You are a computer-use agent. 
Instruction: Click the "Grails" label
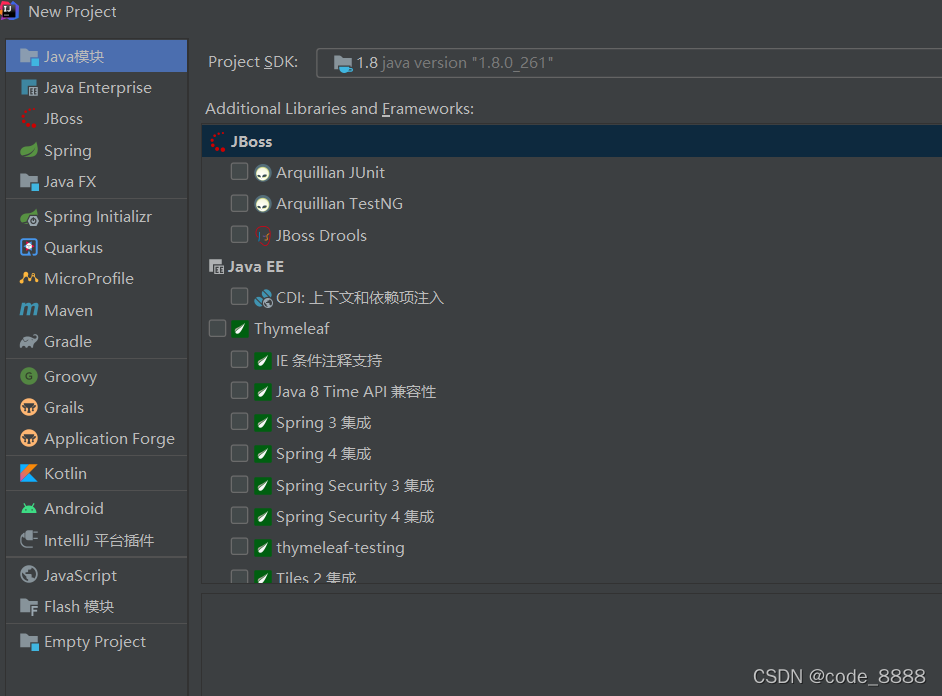pyautogui.click(x=64, y=408)
